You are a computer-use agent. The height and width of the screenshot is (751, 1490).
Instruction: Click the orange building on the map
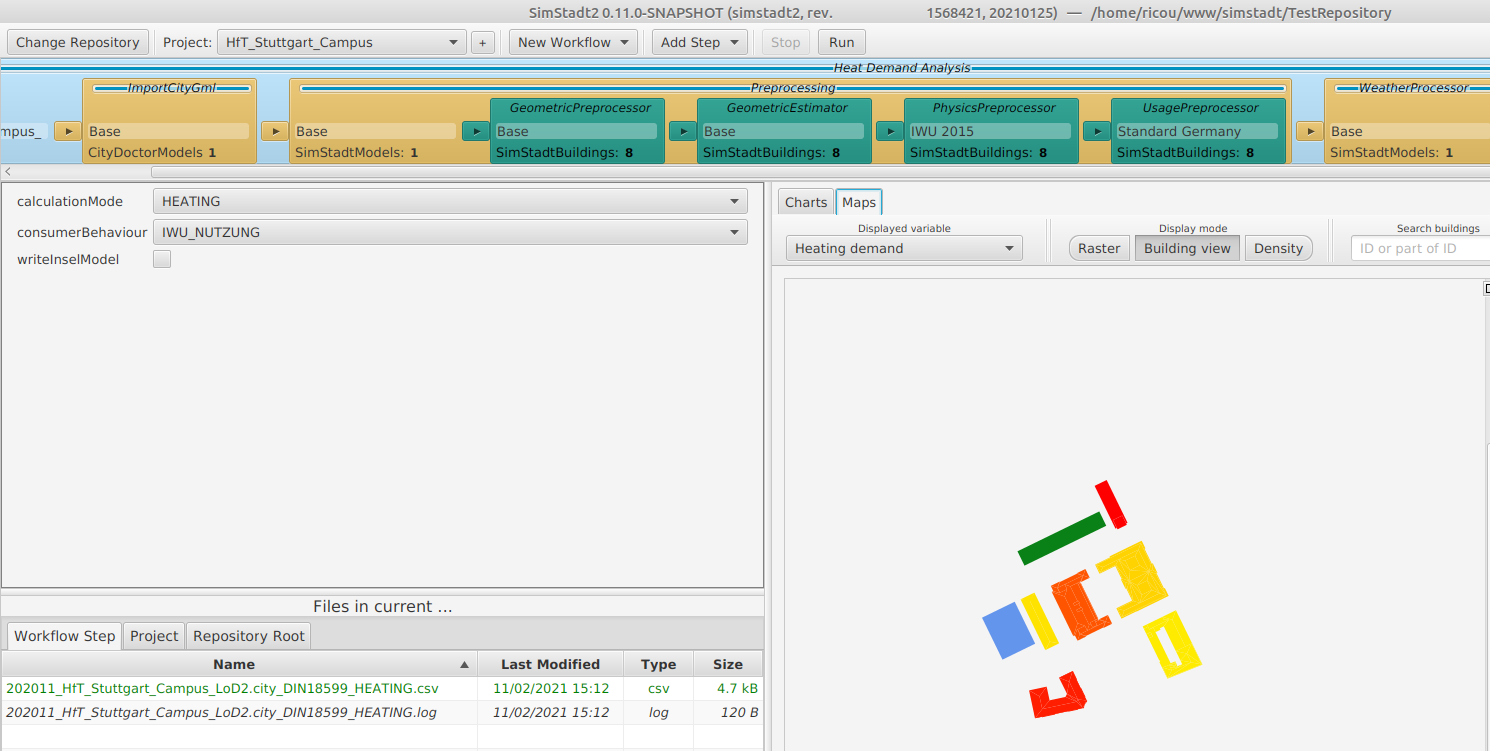pyautogui.click(x=1080, y=605)
